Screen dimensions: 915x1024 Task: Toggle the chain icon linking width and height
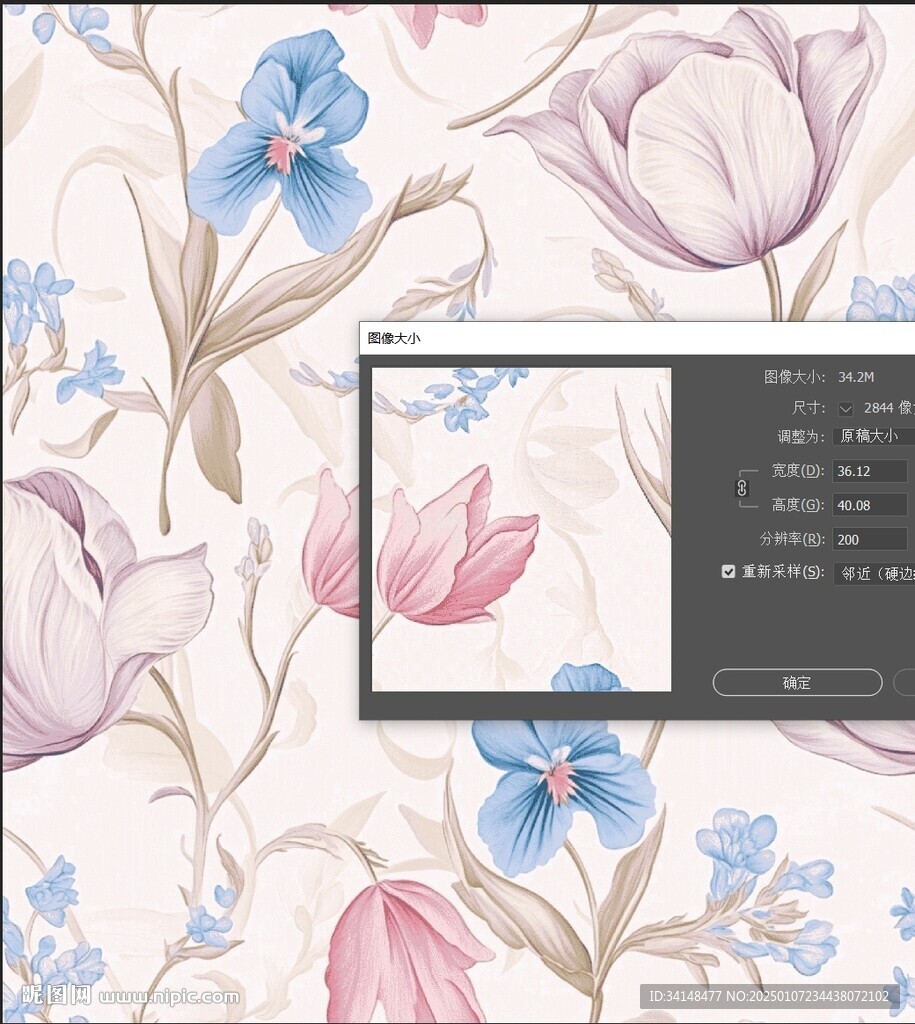[740, 488]
